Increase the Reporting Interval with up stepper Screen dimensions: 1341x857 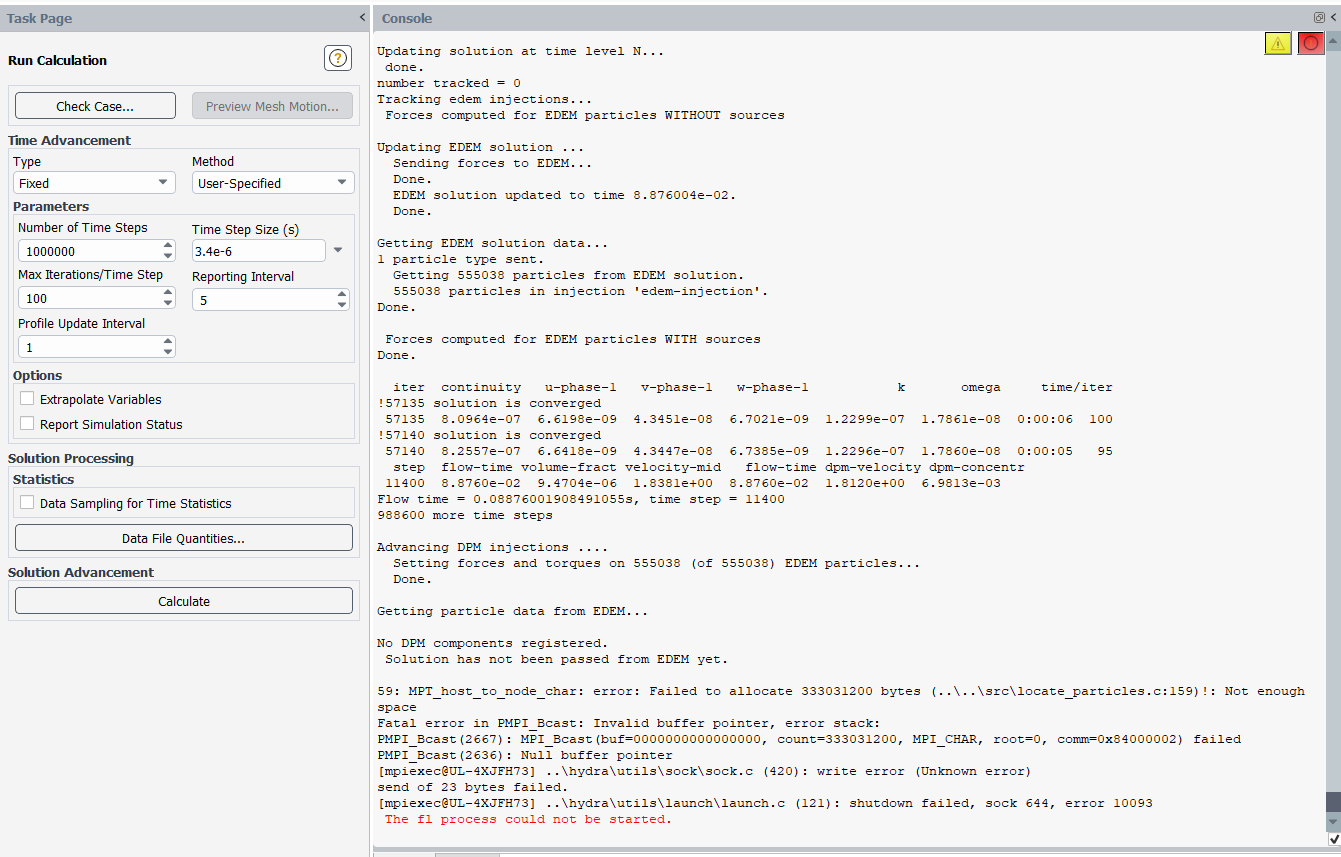[342, 294]
